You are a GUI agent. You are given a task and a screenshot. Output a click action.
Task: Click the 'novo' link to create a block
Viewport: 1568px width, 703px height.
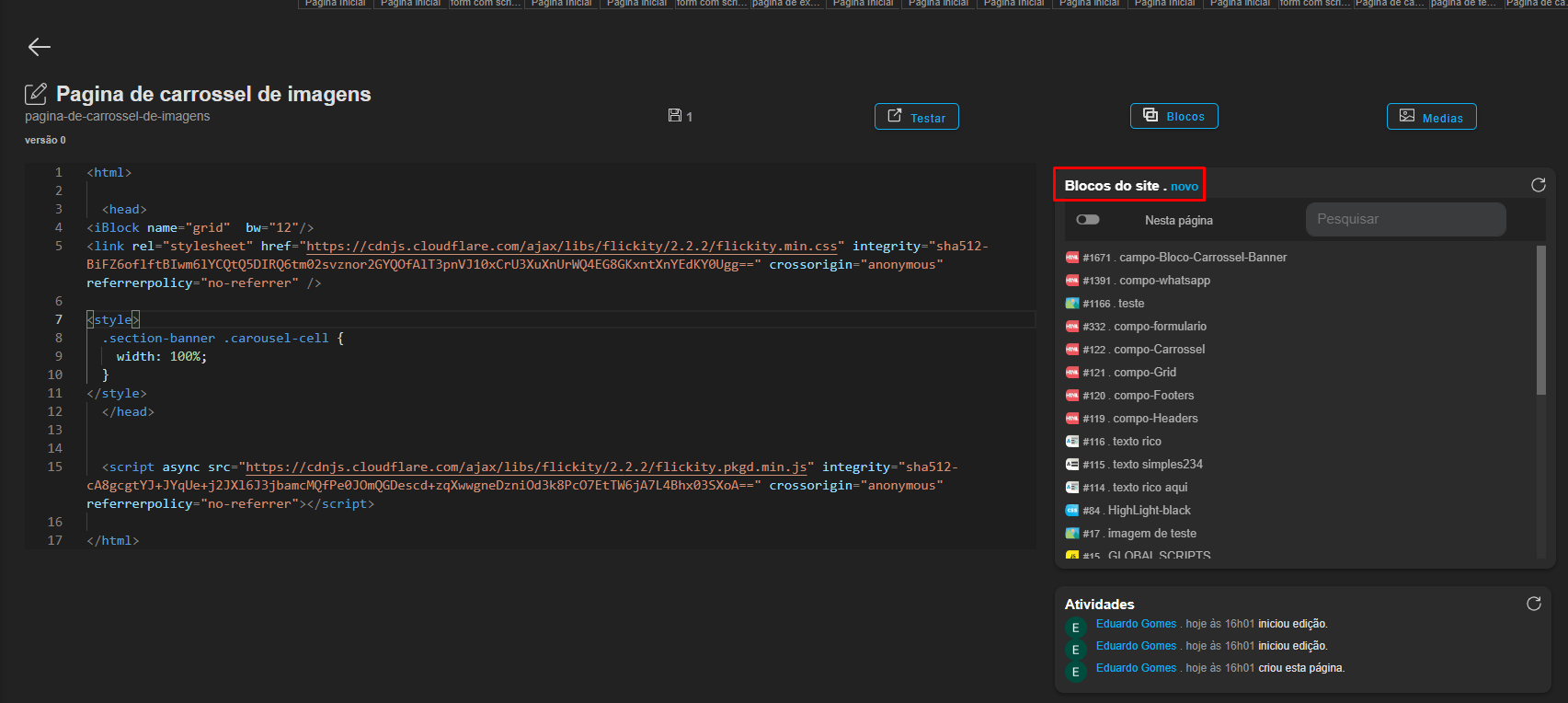(1185, 187)
